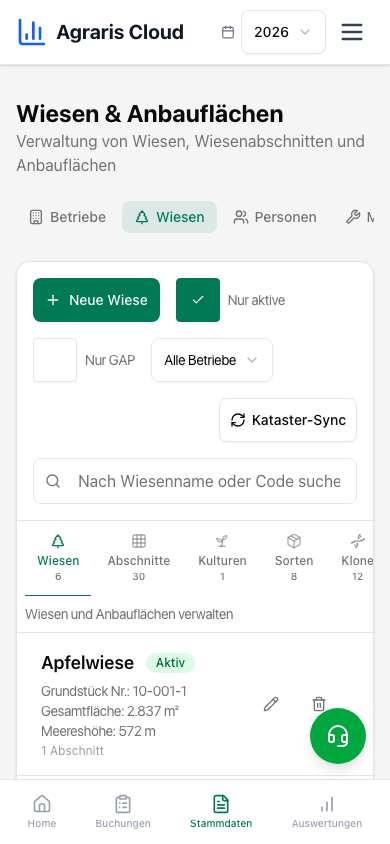Click 'Meereshöhe: 572 m' text
Screen dimensions: 390x844
[98, 731]
